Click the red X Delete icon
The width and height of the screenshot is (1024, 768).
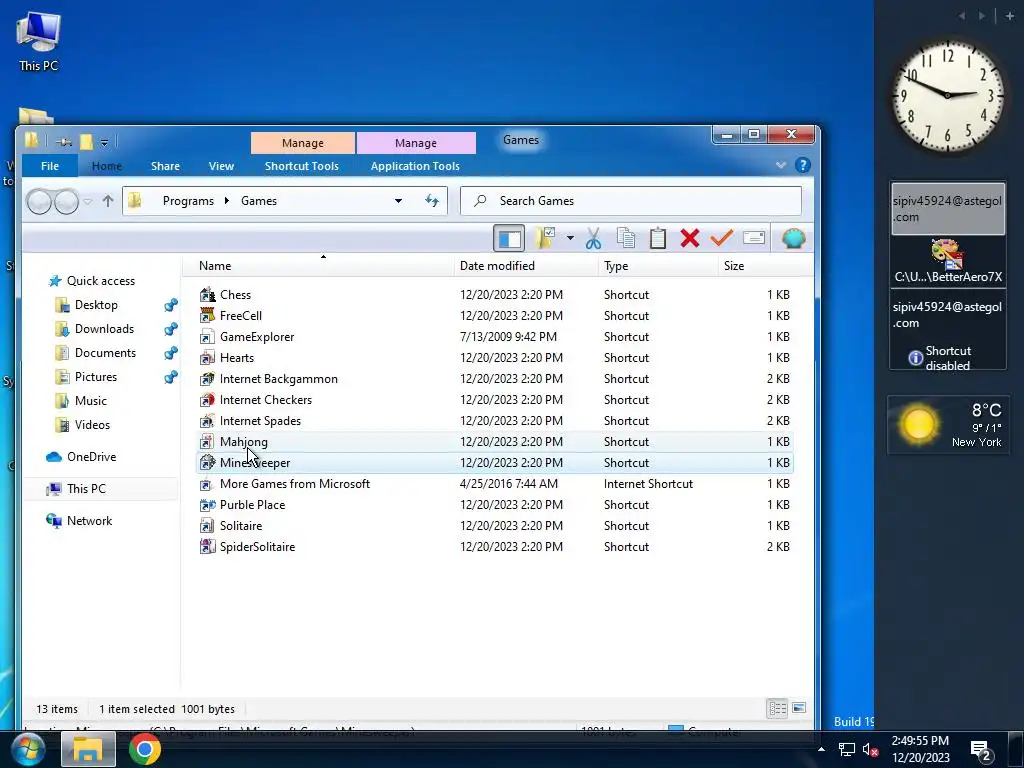[690, 238]
